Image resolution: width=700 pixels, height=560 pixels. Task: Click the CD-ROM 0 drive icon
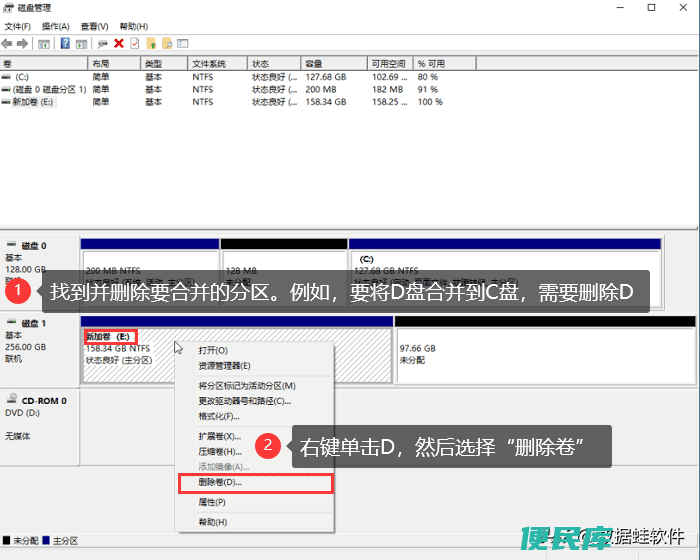(12, 398)
